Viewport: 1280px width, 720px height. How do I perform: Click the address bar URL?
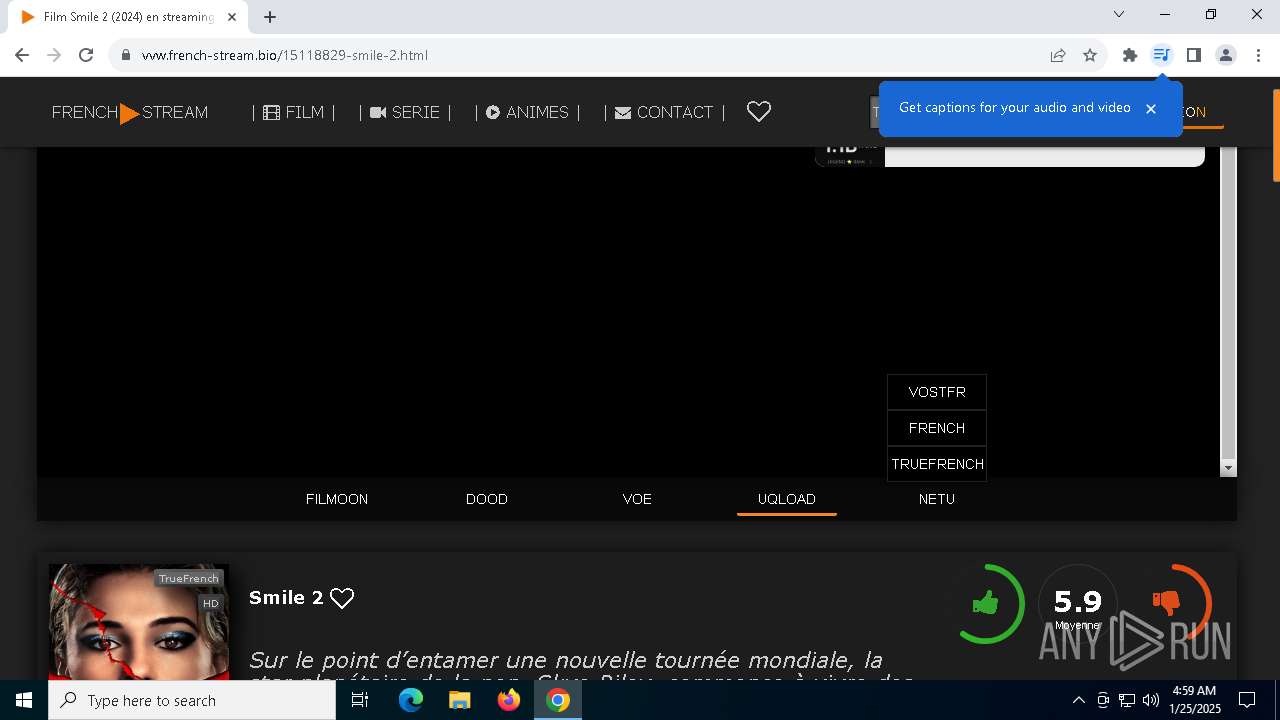[285, 55]
